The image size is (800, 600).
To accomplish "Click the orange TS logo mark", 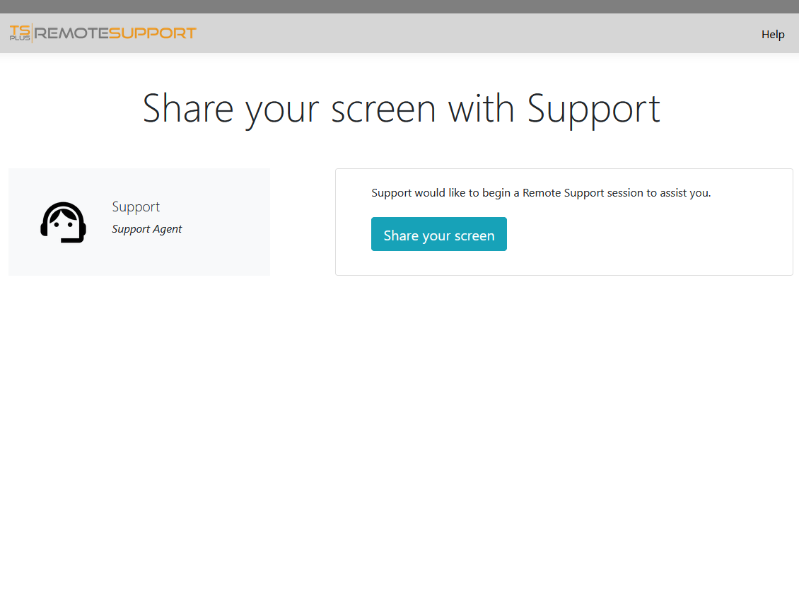I will click(20, 31).
